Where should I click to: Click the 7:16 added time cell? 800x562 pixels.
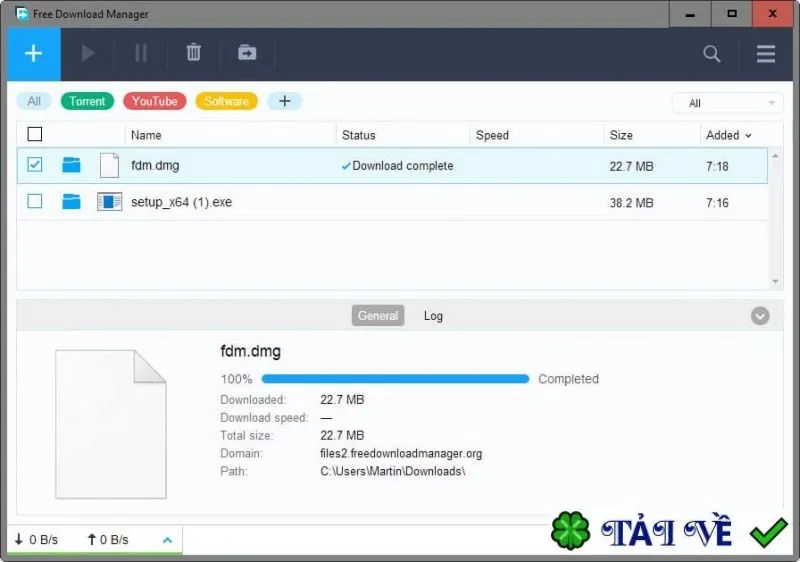(717, 203)
